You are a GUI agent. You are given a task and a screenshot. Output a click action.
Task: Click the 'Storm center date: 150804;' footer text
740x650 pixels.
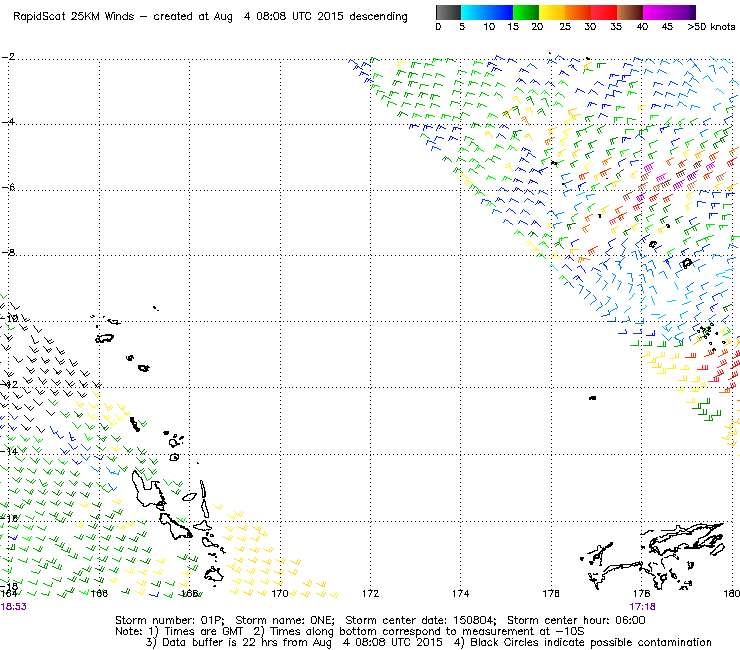421,620
